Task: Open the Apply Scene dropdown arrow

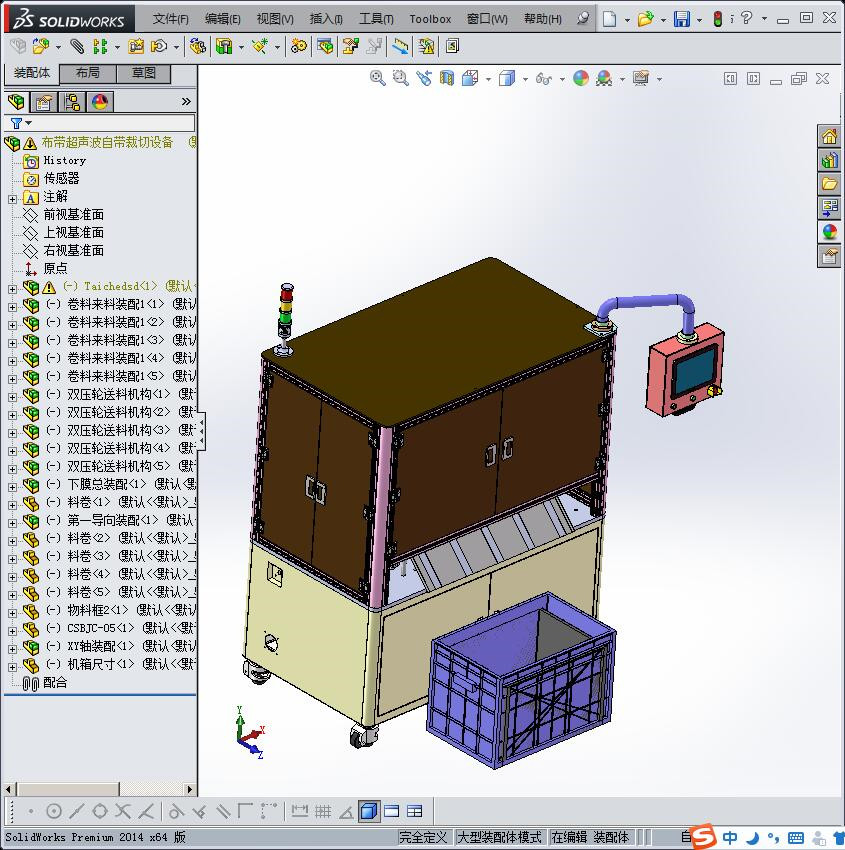Action: point(622,80)
